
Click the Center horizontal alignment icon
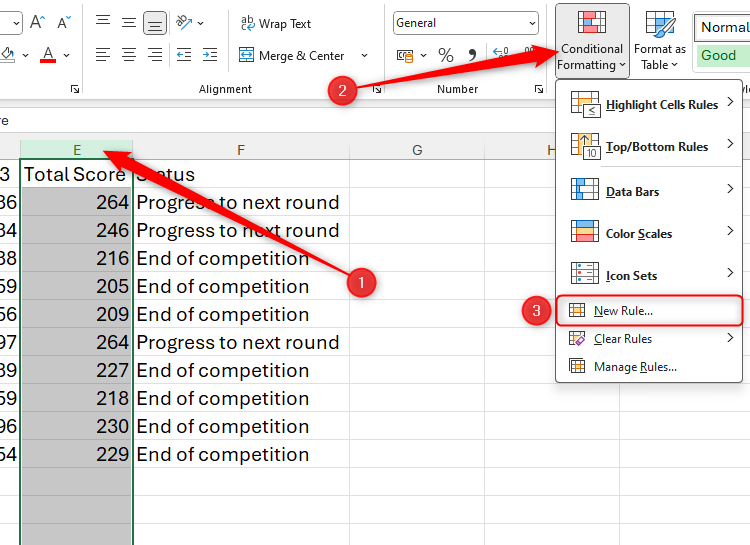pos(129,56)
